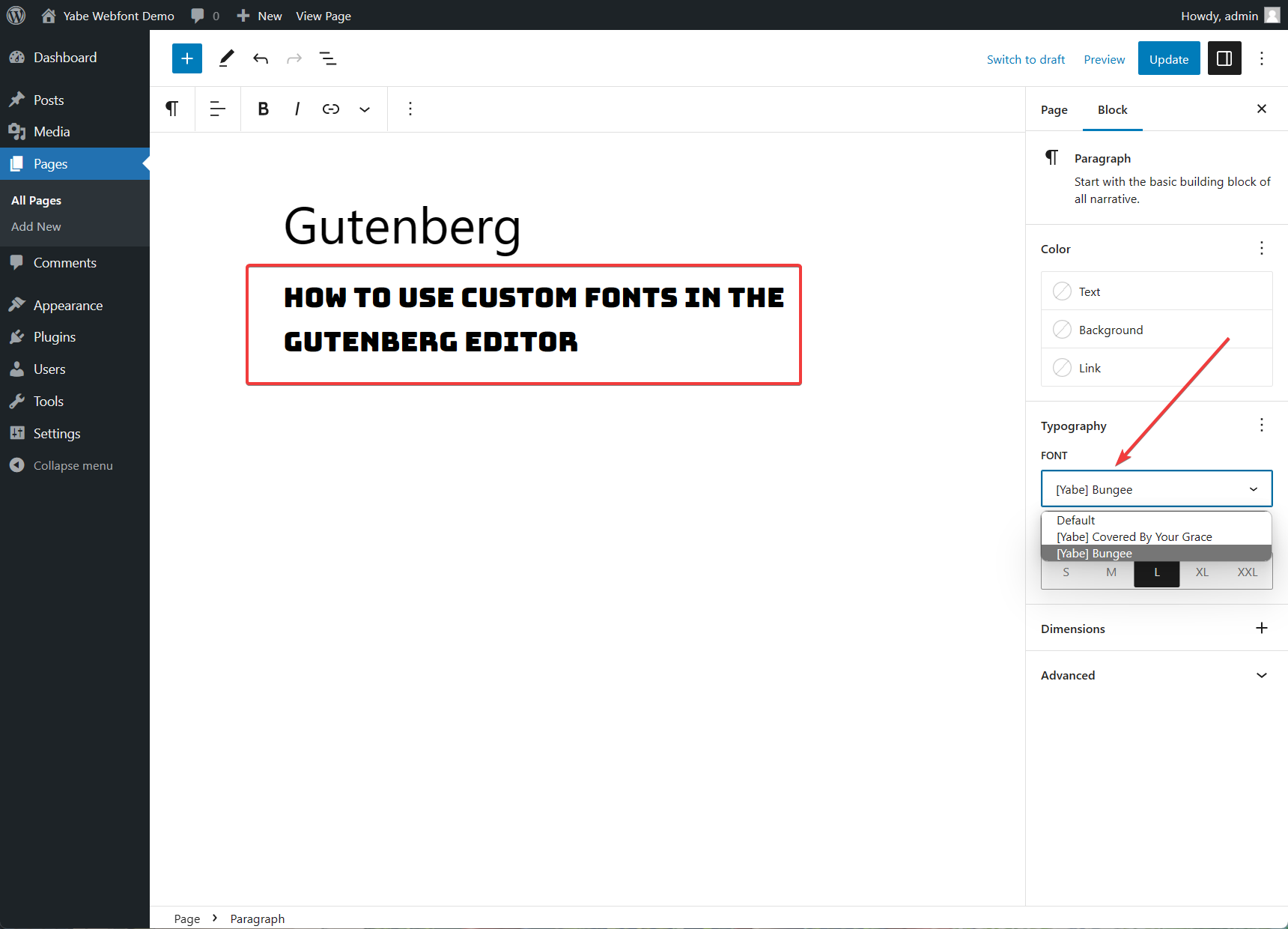Screen dimensions: 1288x929
Task: Open Users in the admin menu
Action: [x=75, y=369]
